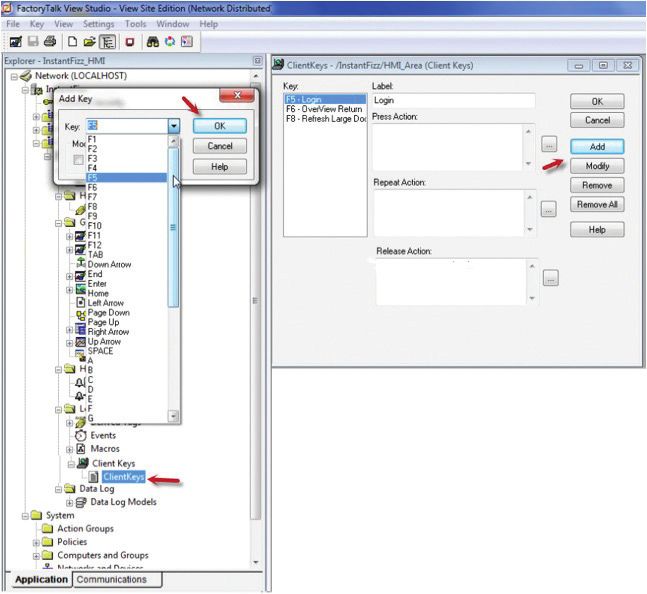Click the Open folder icon in toolbar
The width and height of the screenshot is (647, 594).
pyautogui.click(x=89, y=42)
